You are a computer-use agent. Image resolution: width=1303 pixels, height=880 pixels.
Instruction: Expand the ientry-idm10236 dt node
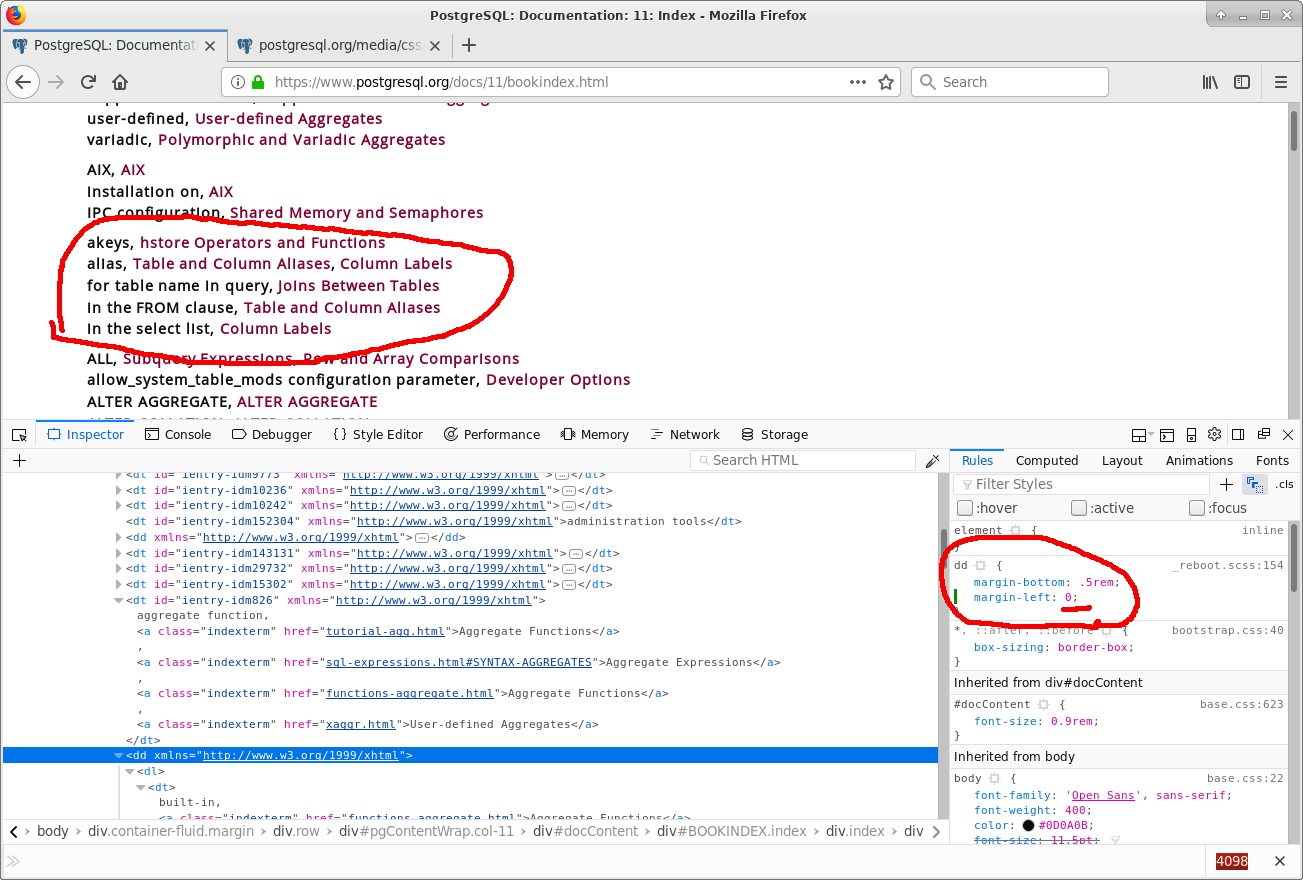pyautogui.click(x=119, y=491)
